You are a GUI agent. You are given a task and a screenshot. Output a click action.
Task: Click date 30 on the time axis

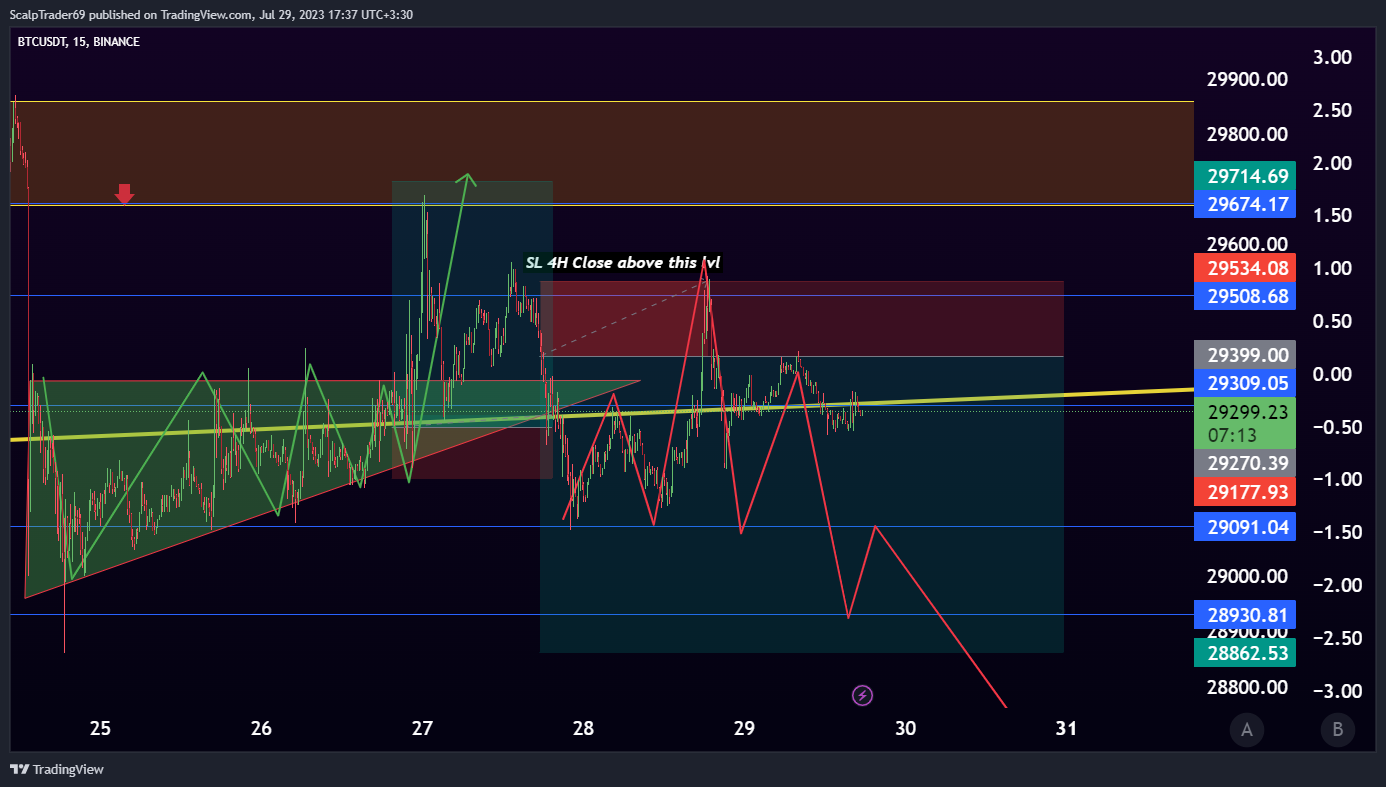905,729
